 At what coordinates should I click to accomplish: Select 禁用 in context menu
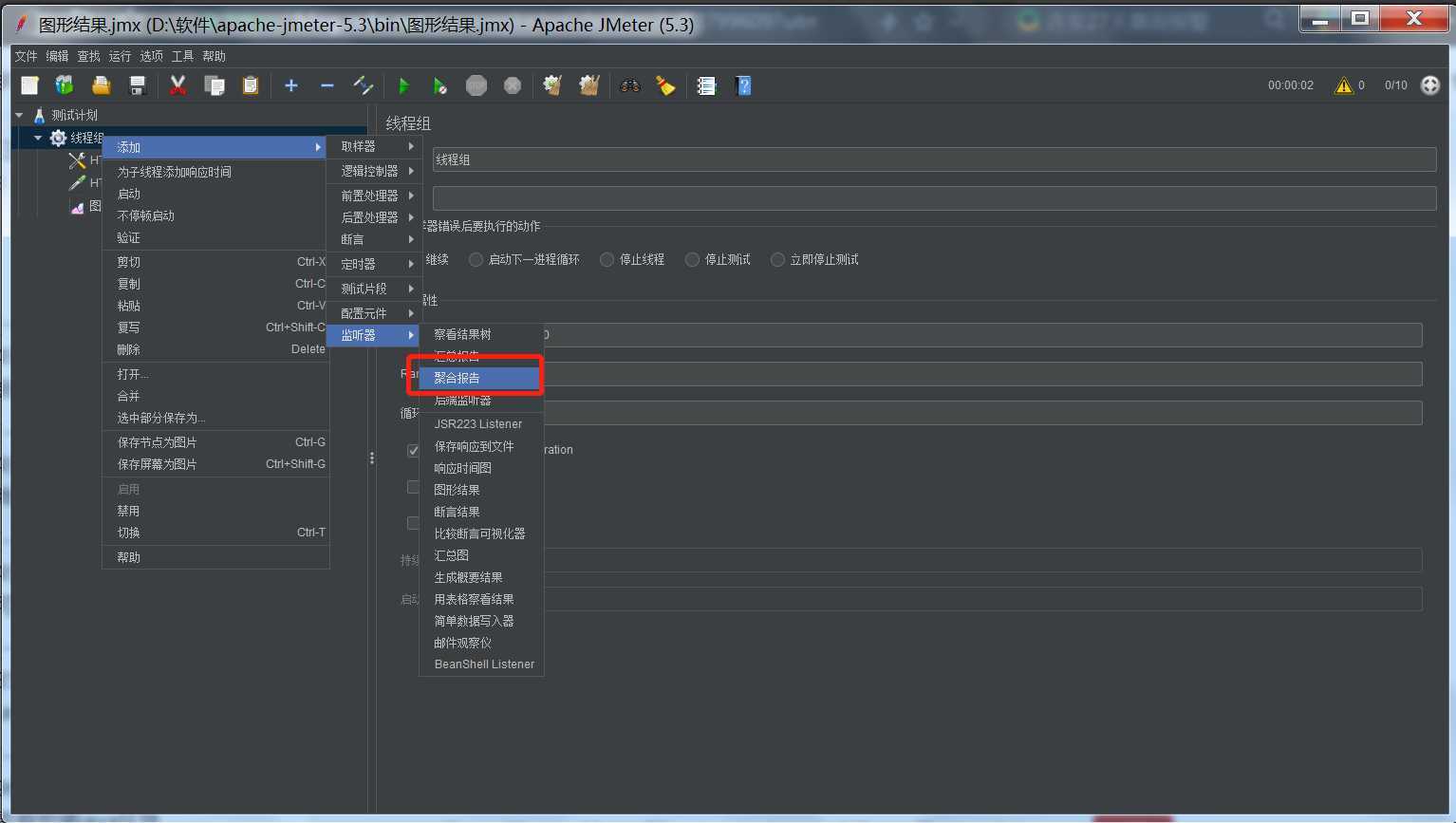(x=215, y=511)
